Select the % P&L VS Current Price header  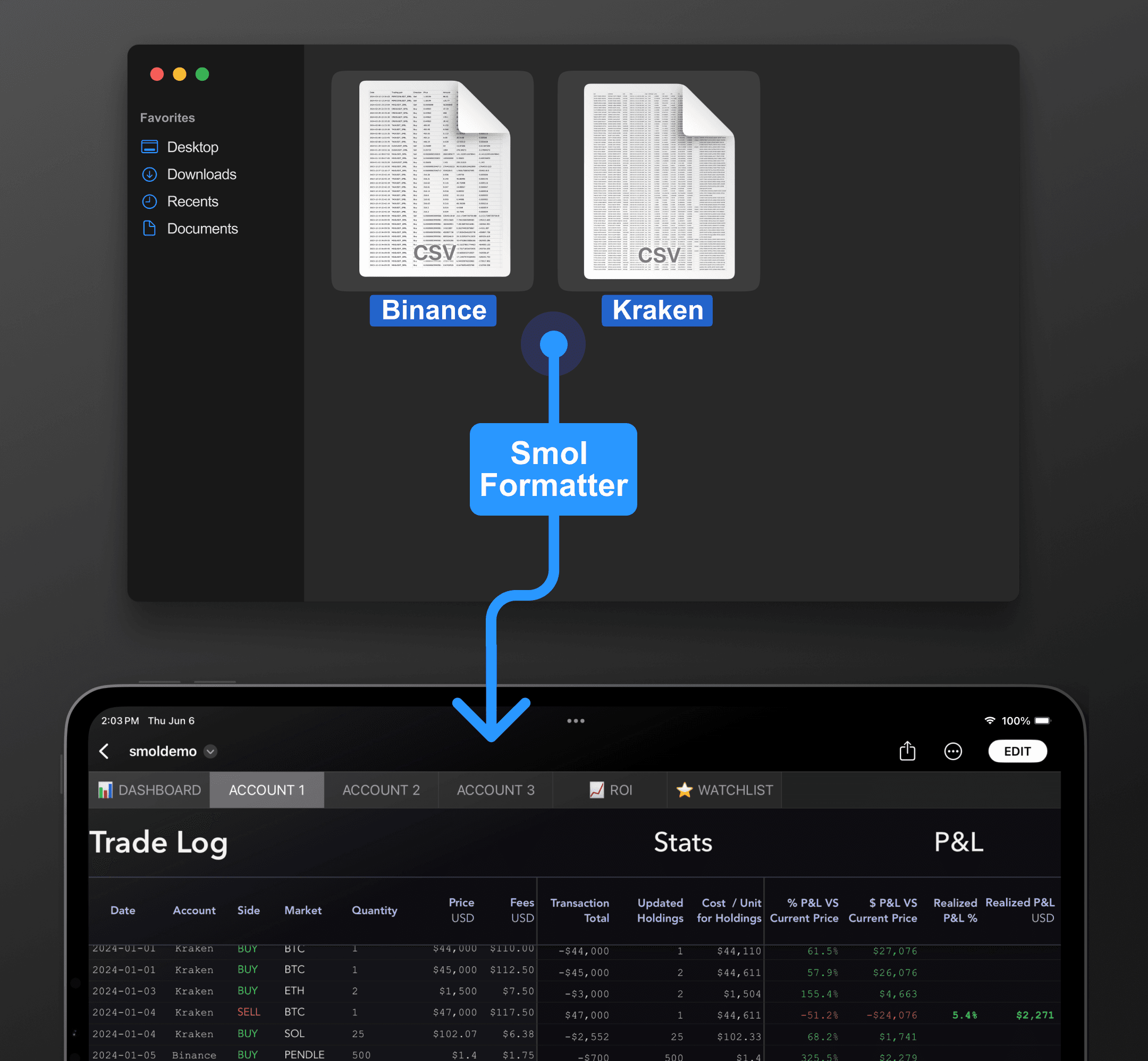point(804,910)
